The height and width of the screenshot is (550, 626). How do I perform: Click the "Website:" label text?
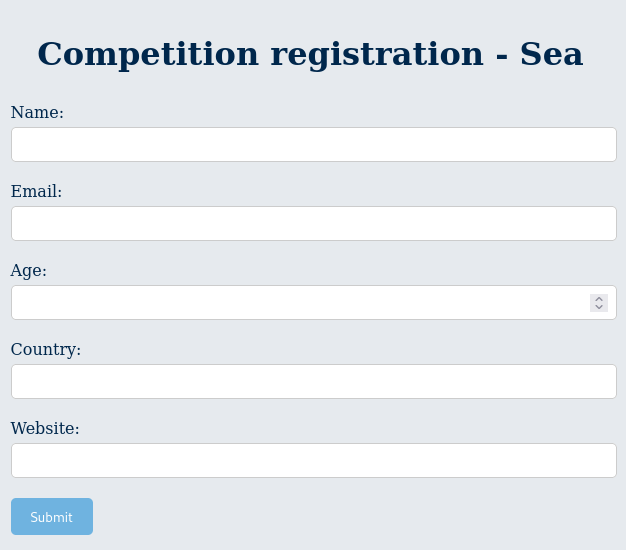pyautogui.click(x=45, y=428)
